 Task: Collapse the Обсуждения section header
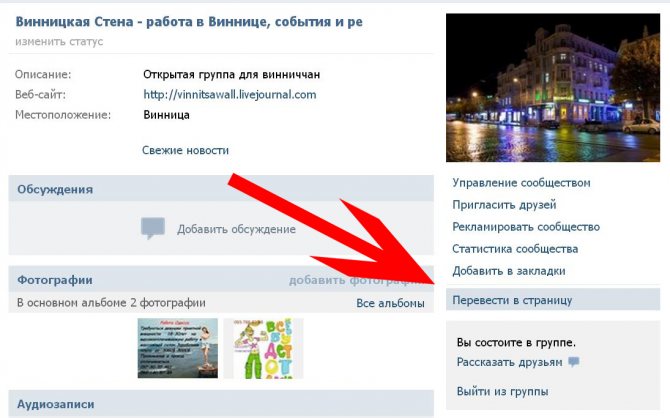point(221,189)
